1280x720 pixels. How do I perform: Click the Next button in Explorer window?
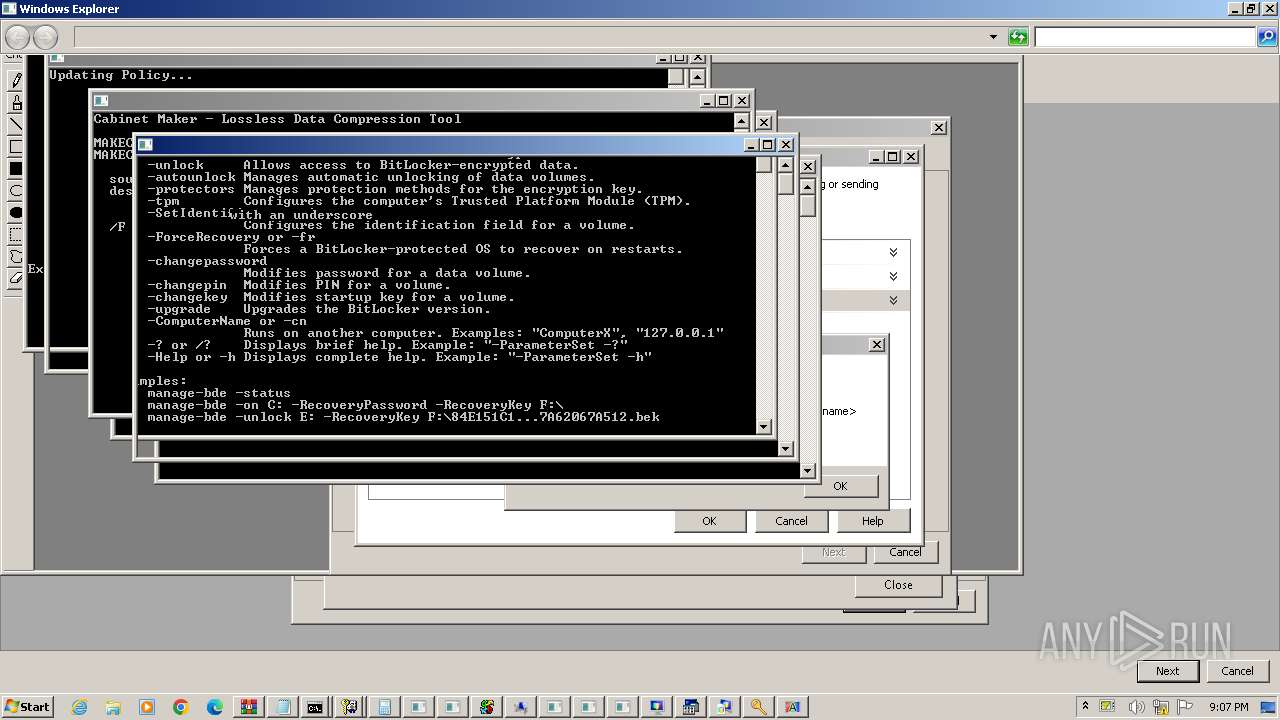pyautogui.click(x=1167, y=671)
